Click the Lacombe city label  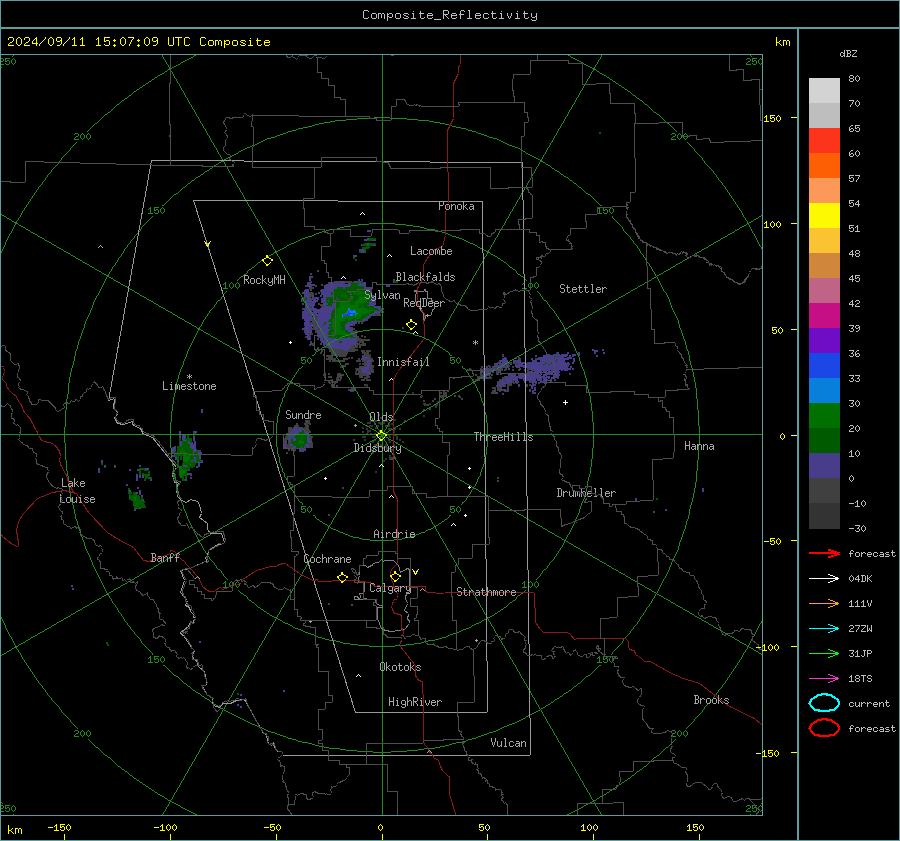pos(431,251)
